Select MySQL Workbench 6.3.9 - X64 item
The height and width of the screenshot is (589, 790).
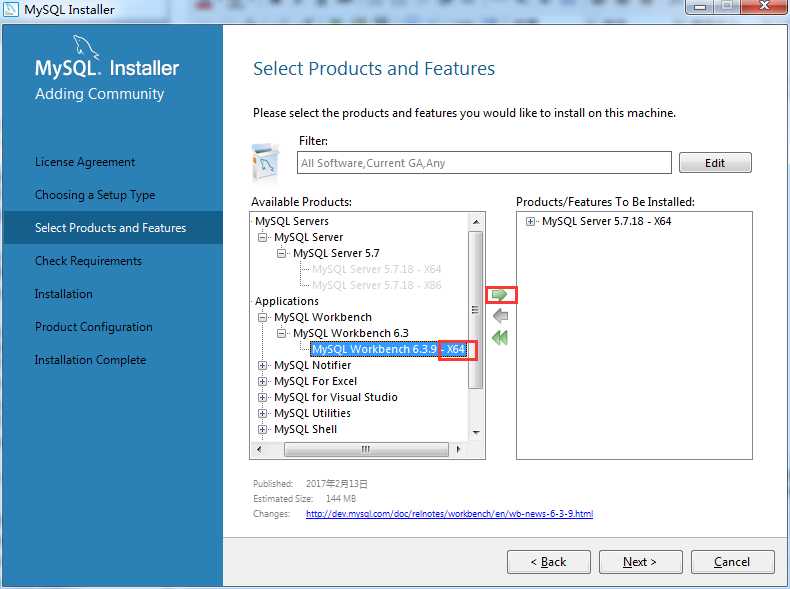[388, 349]
